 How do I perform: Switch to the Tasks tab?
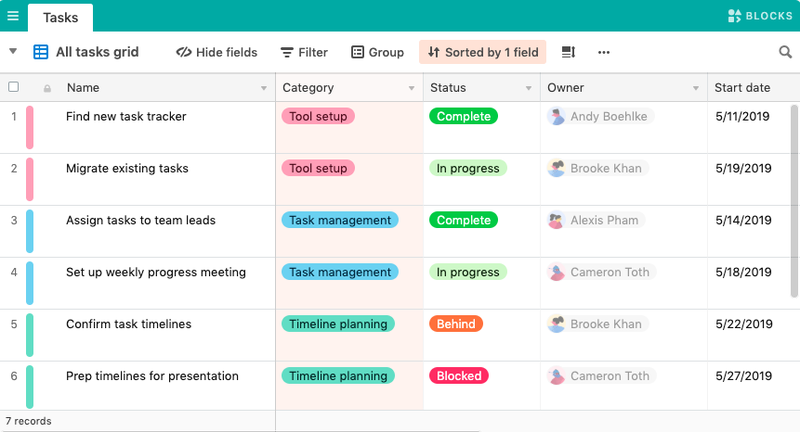[60, 18]
